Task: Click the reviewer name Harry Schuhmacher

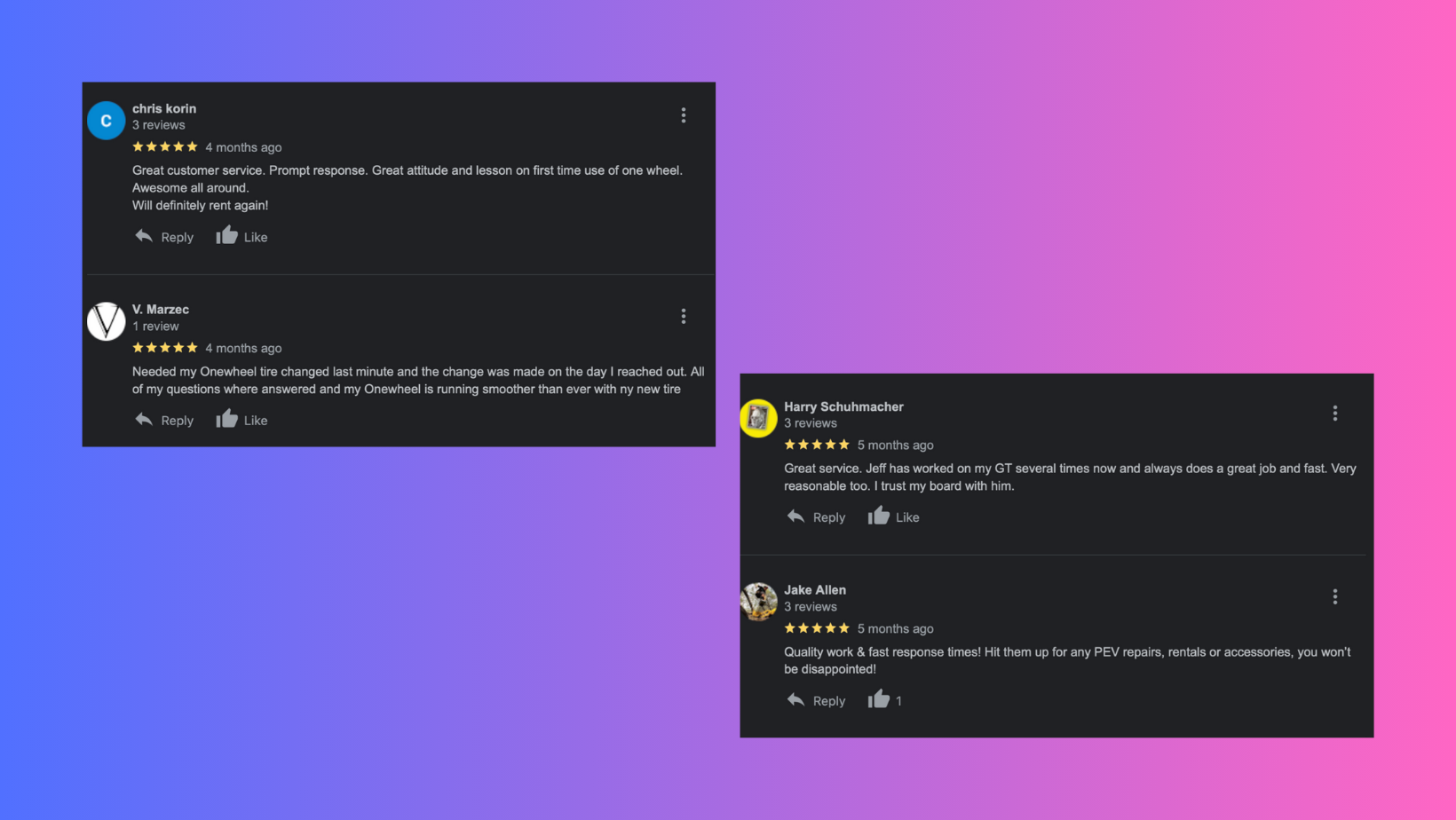Action: click(x=843, y=406)
